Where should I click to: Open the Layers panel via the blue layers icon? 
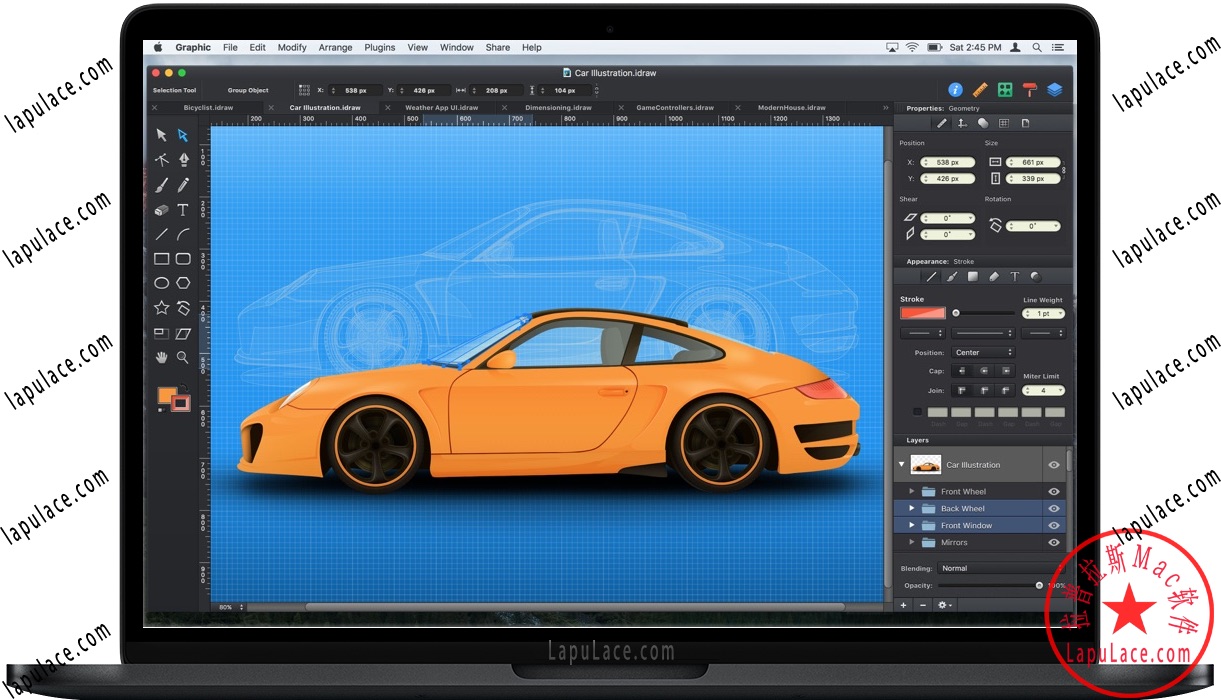click(1055, 88)
